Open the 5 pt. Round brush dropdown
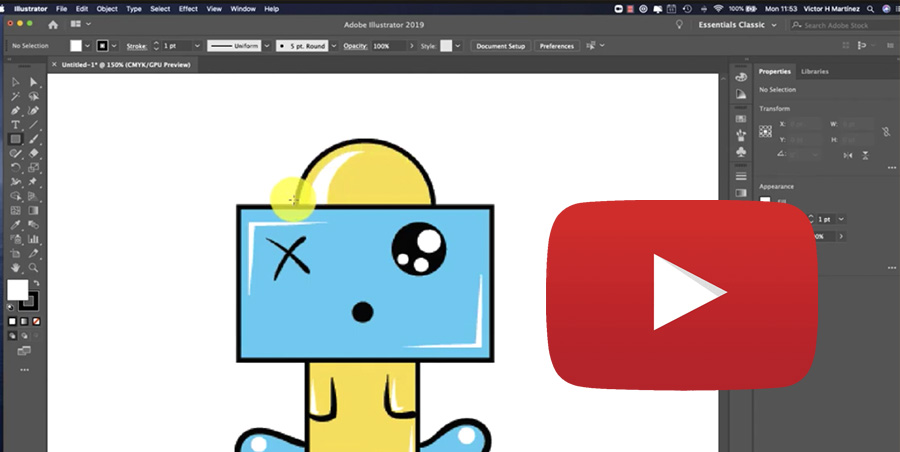 334,46
